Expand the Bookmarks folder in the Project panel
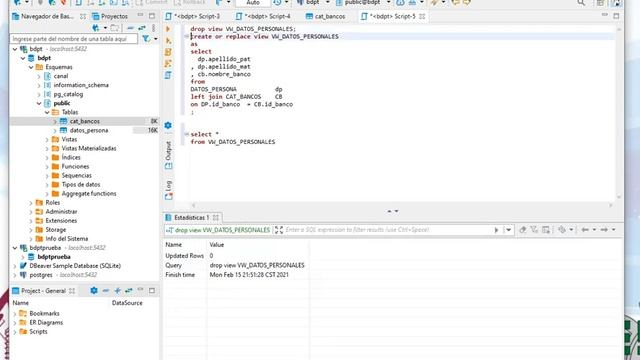The image size is (640, 360). (x=15, y=313)
